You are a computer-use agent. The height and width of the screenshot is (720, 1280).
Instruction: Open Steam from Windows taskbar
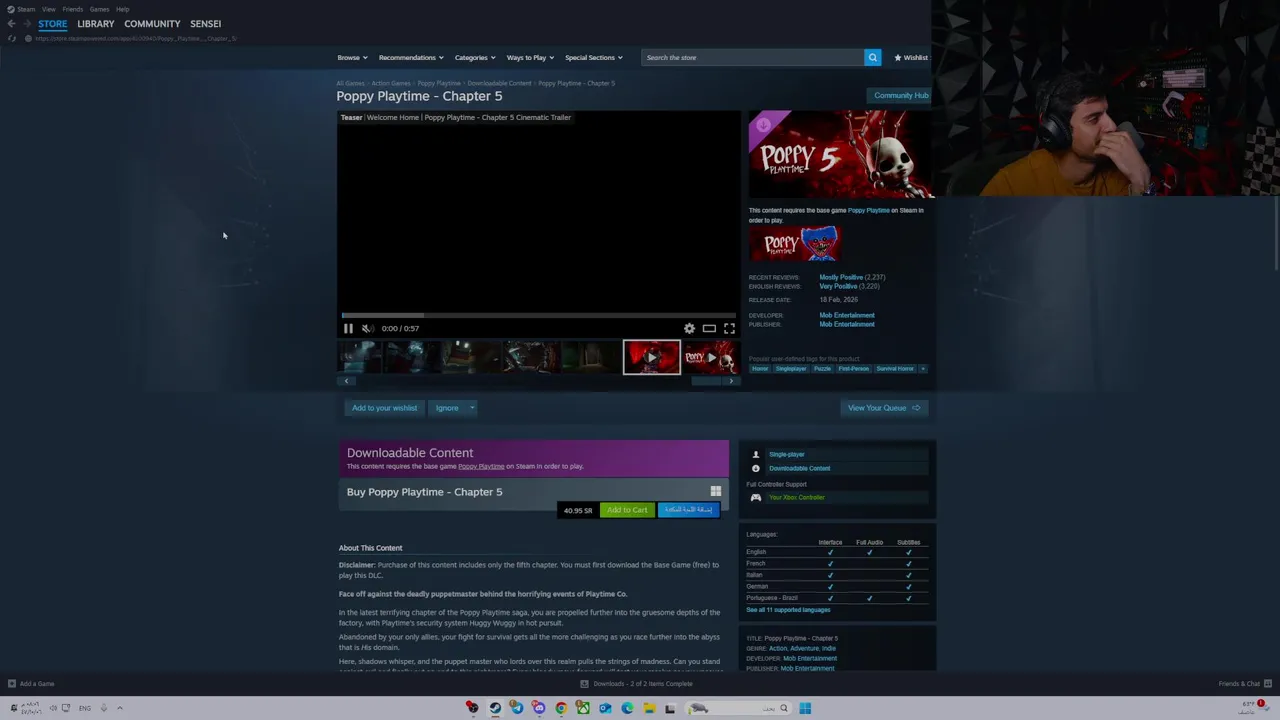[x=495, y=708]
